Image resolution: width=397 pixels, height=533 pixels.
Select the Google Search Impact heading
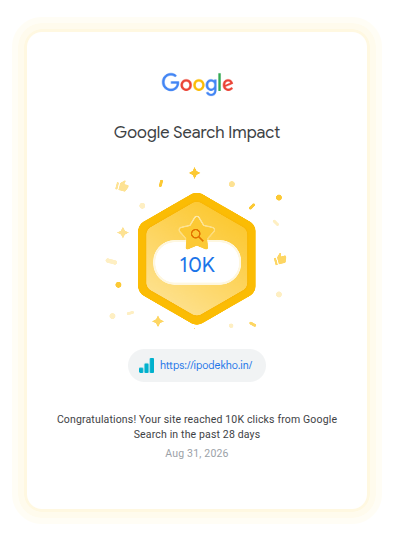point(197,133)
